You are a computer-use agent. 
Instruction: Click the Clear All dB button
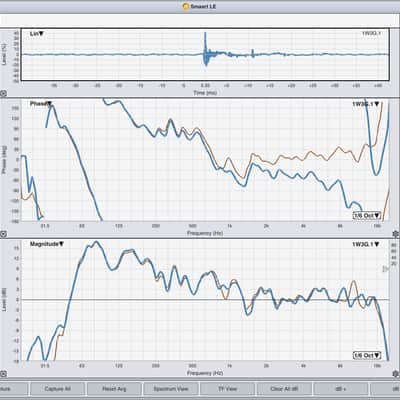(x=284, y=389)
